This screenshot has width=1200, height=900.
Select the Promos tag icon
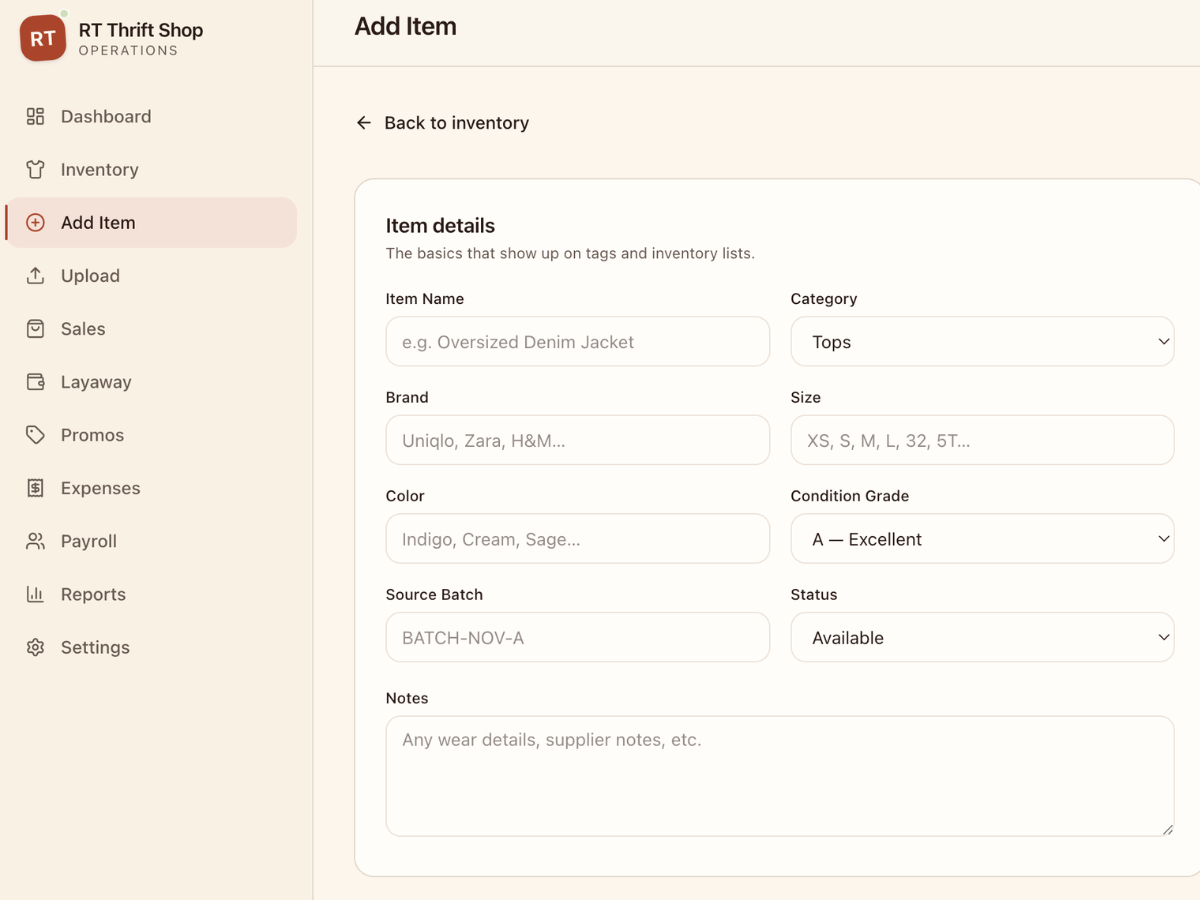coord(35,434)
